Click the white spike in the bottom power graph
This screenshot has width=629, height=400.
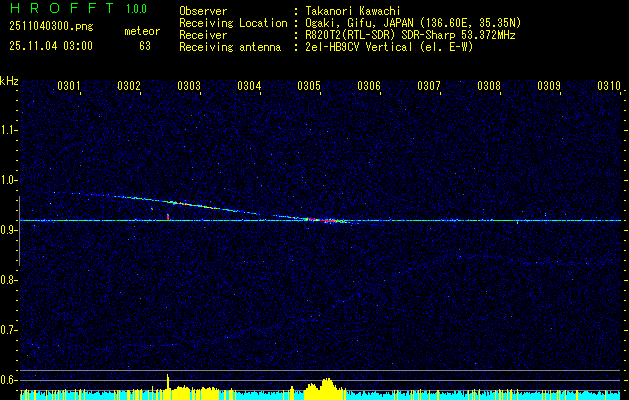168,380
